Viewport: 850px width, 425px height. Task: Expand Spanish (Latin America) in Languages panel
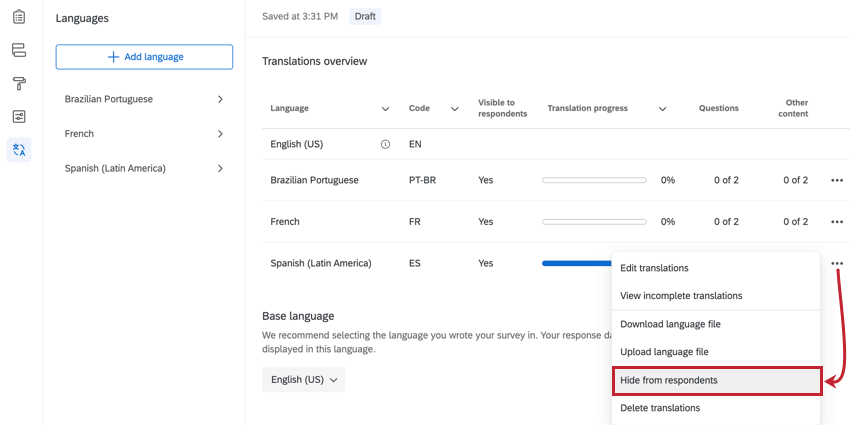pyautogui.click(x=220, y=168)
